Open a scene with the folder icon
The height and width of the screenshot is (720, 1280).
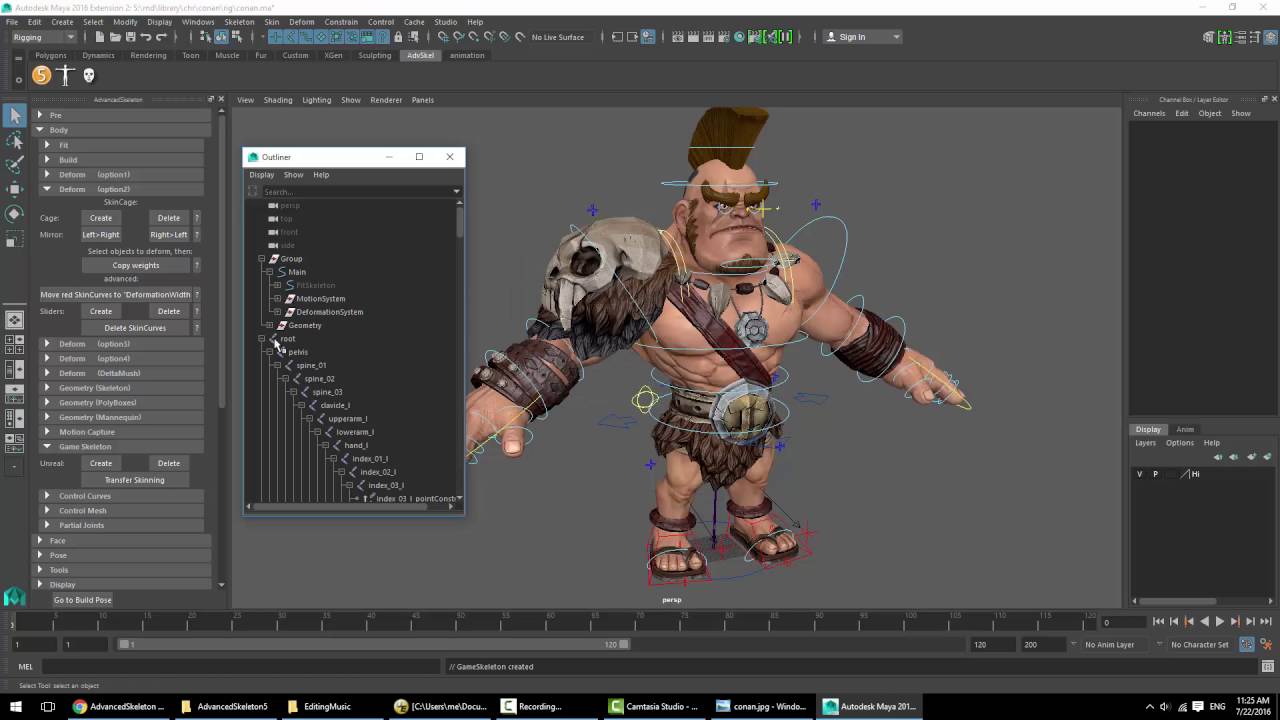pyautogui.click(x=115, y=37)
